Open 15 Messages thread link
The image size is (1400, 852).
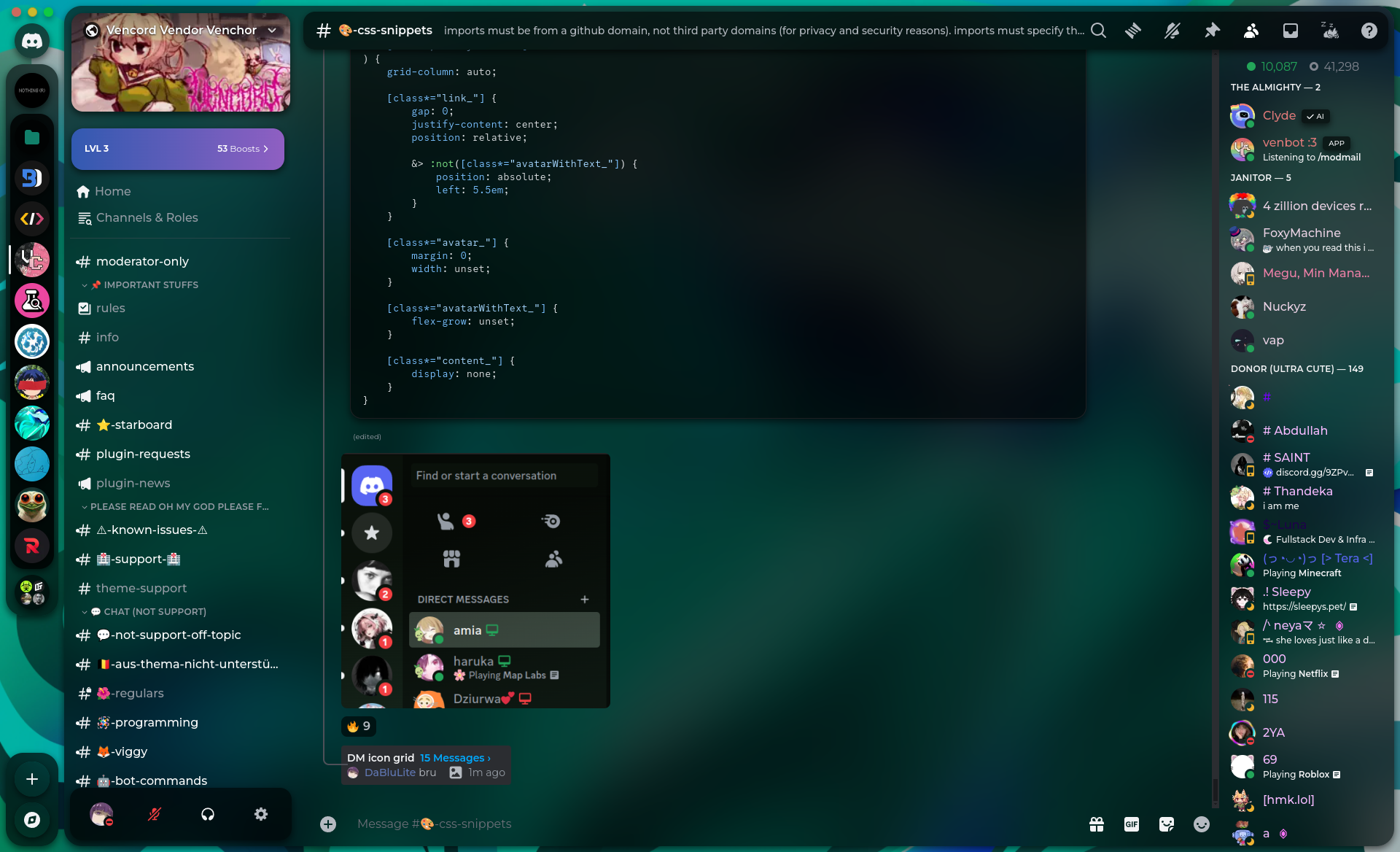pos(455,758)
